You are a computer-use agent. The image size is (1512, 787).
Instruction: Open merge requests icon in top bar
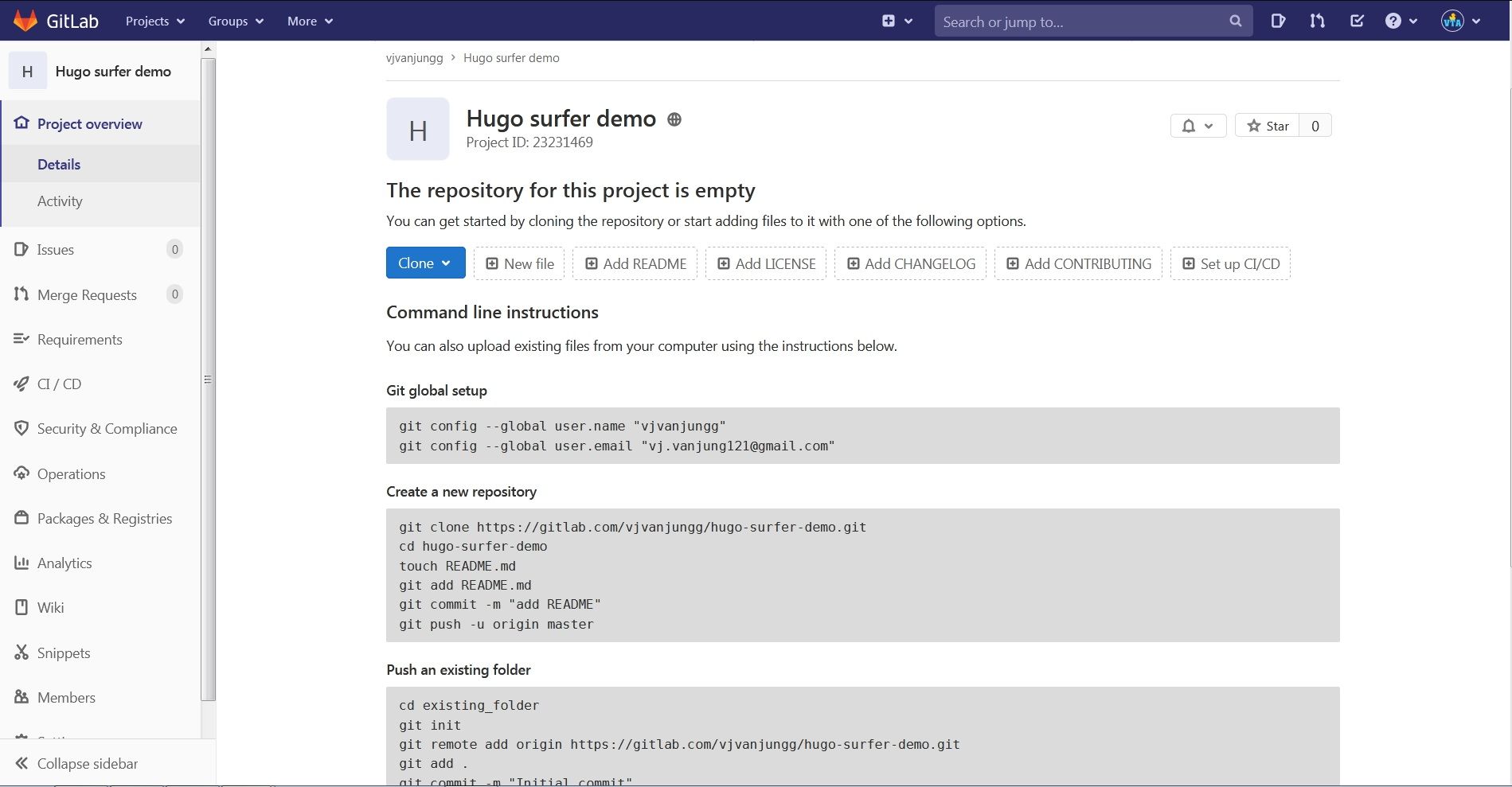(1318, 21)
